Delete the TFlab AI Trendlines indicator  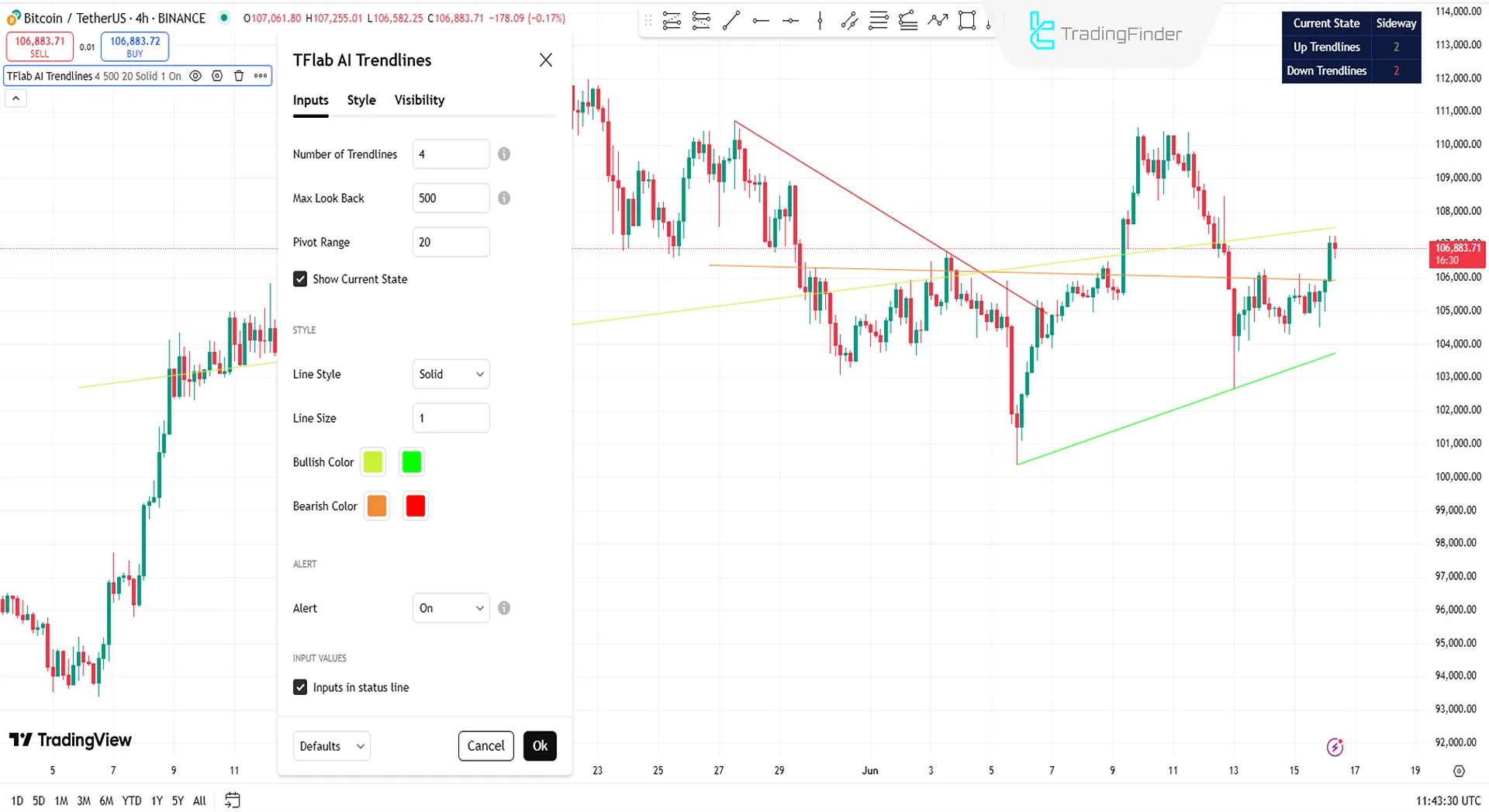point(238,76)
